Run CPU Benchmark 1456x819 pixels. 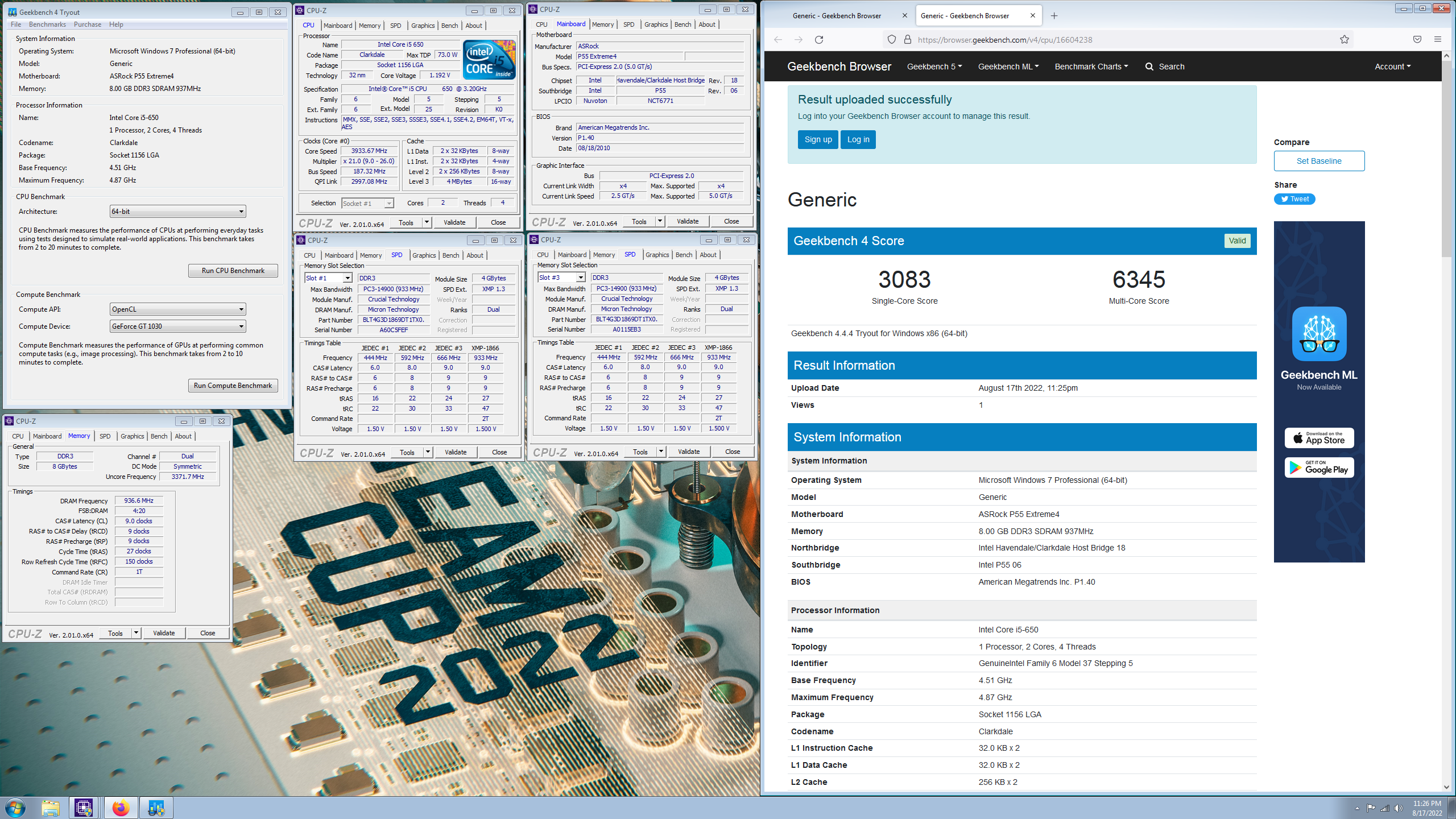tap(233, 271)
